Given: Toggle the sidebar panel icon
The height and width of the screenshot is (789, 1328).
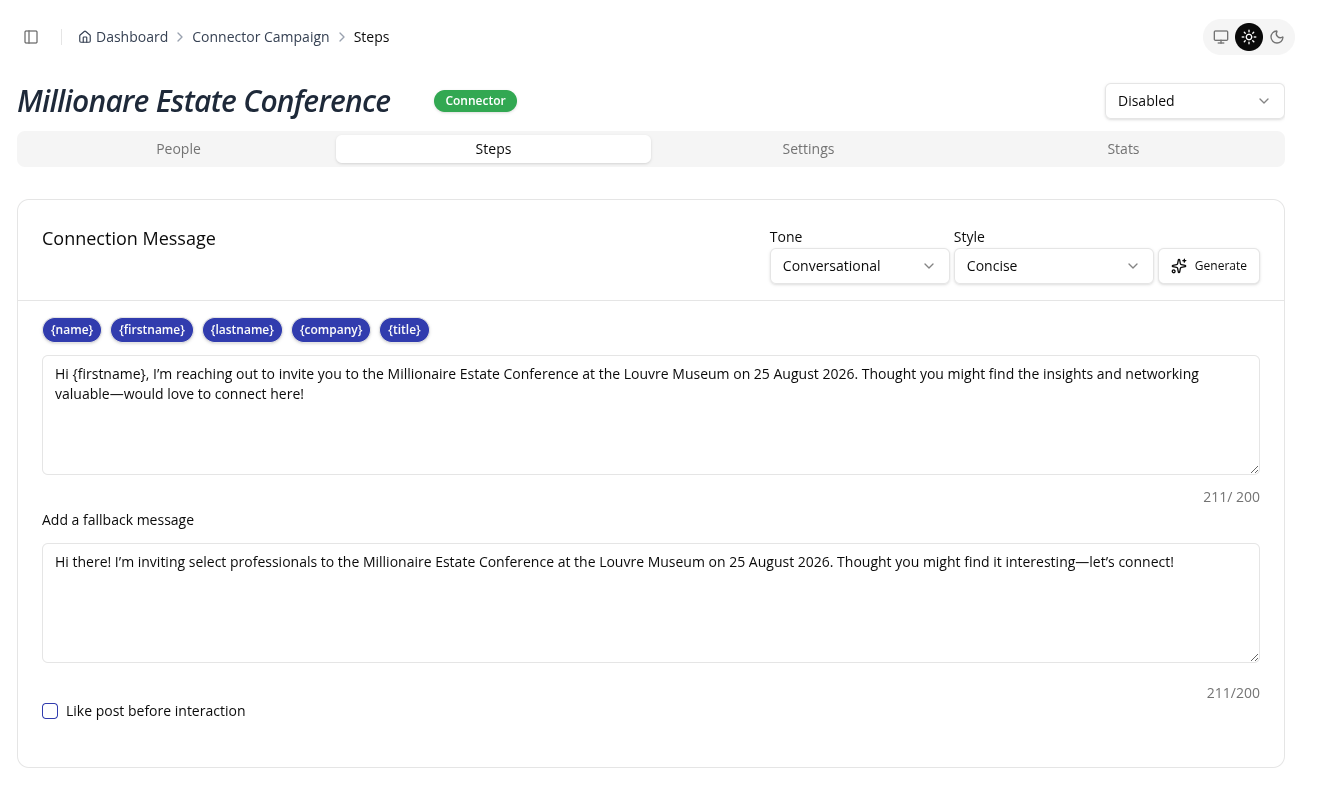Looking at the screenshot, I should [x=31, y=37].
